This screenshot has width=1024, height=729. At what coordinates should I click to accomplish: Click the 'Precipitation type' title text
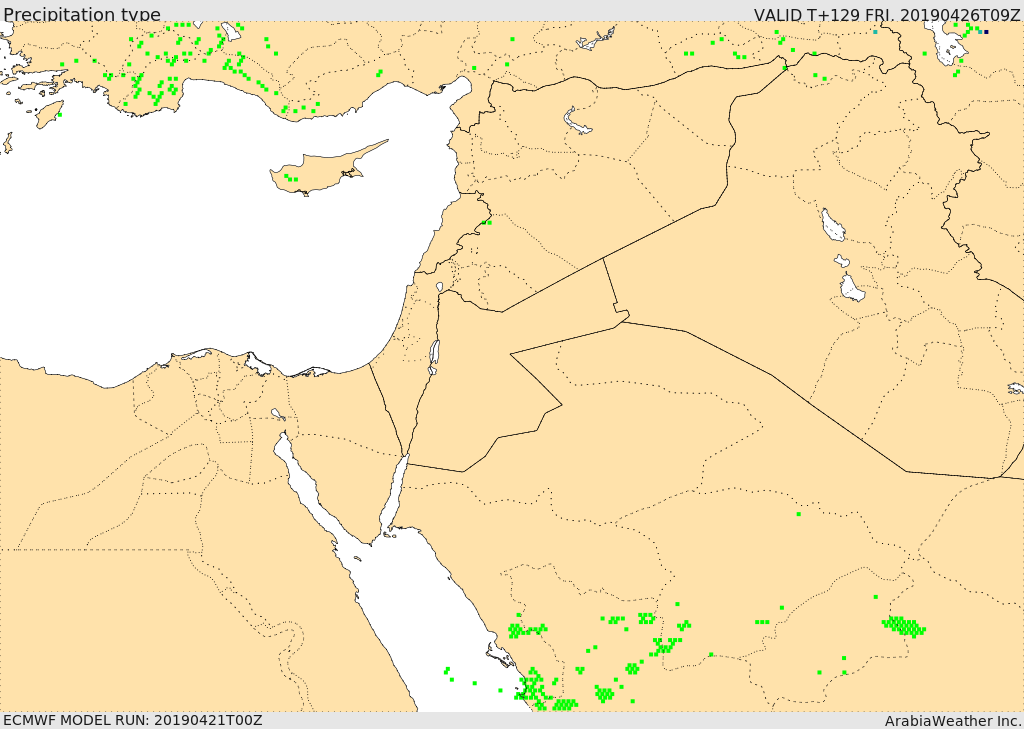(82, 14)
